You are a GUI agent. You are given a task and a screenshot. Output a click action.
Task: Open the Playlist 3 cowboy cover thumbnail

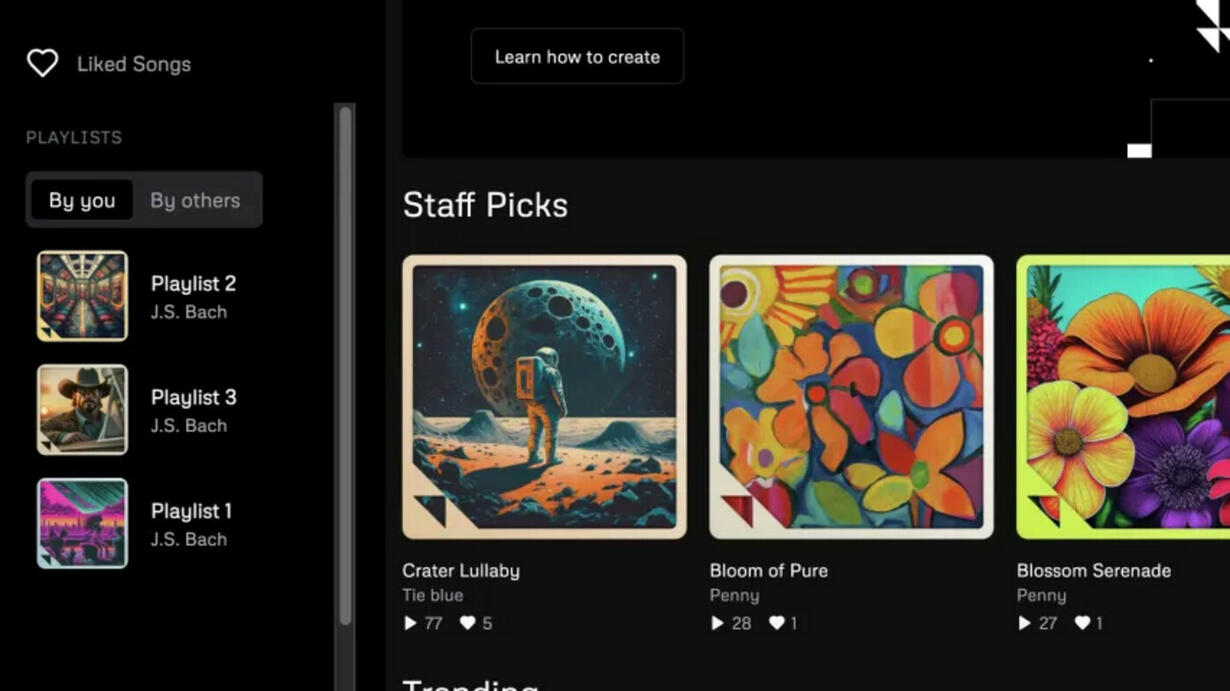[82, 410]
